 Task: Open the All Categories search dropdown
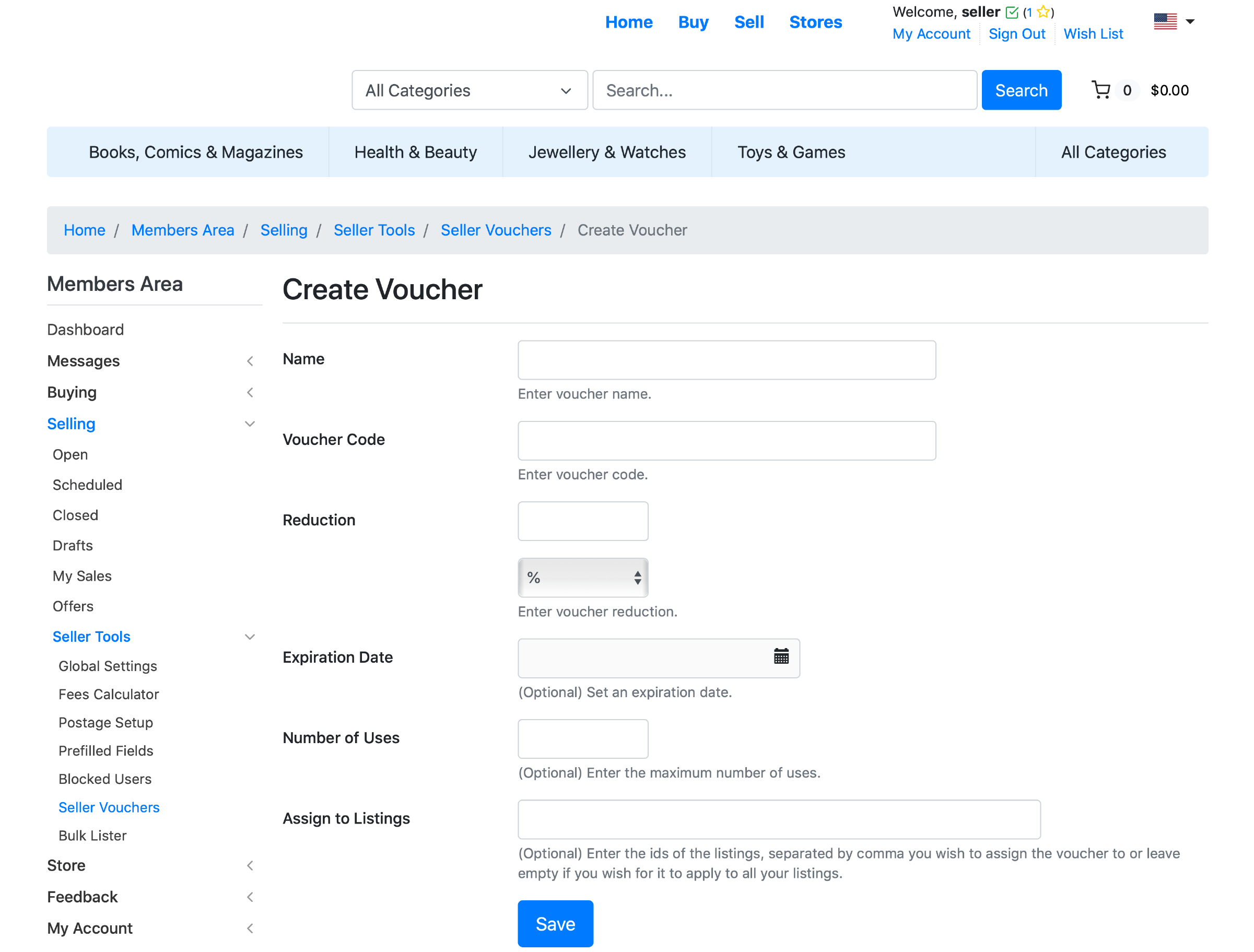470,90
